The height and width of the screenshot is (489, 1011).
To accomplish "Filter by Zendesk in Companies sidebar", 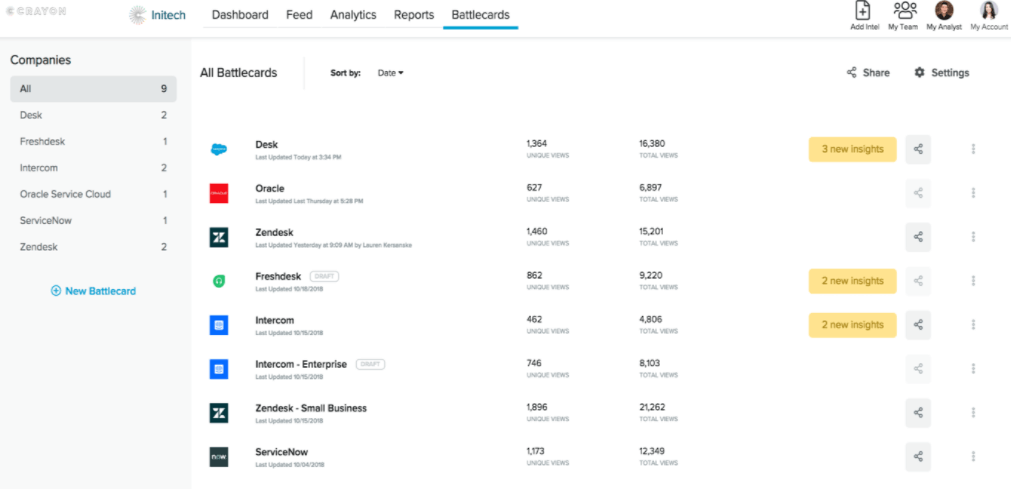I will (93, 246).
